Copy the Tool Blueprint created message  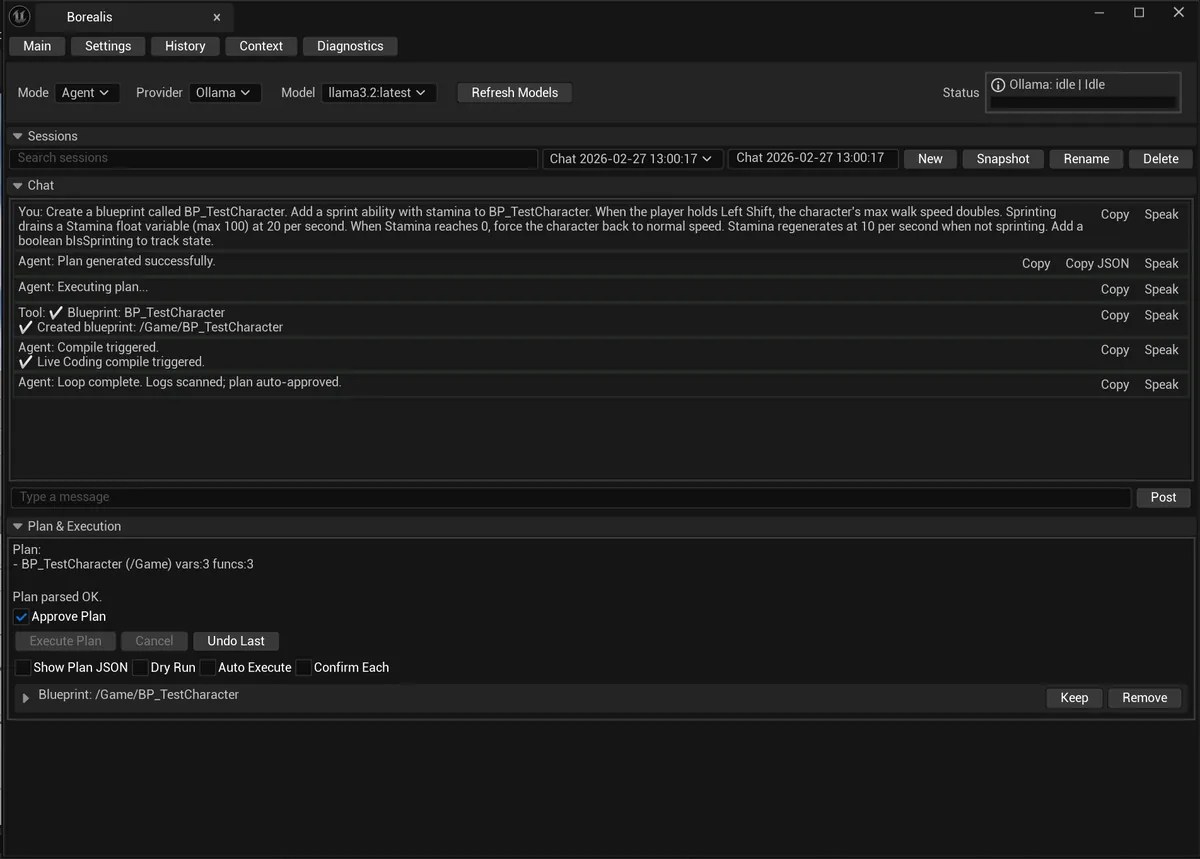(1115, 315)
